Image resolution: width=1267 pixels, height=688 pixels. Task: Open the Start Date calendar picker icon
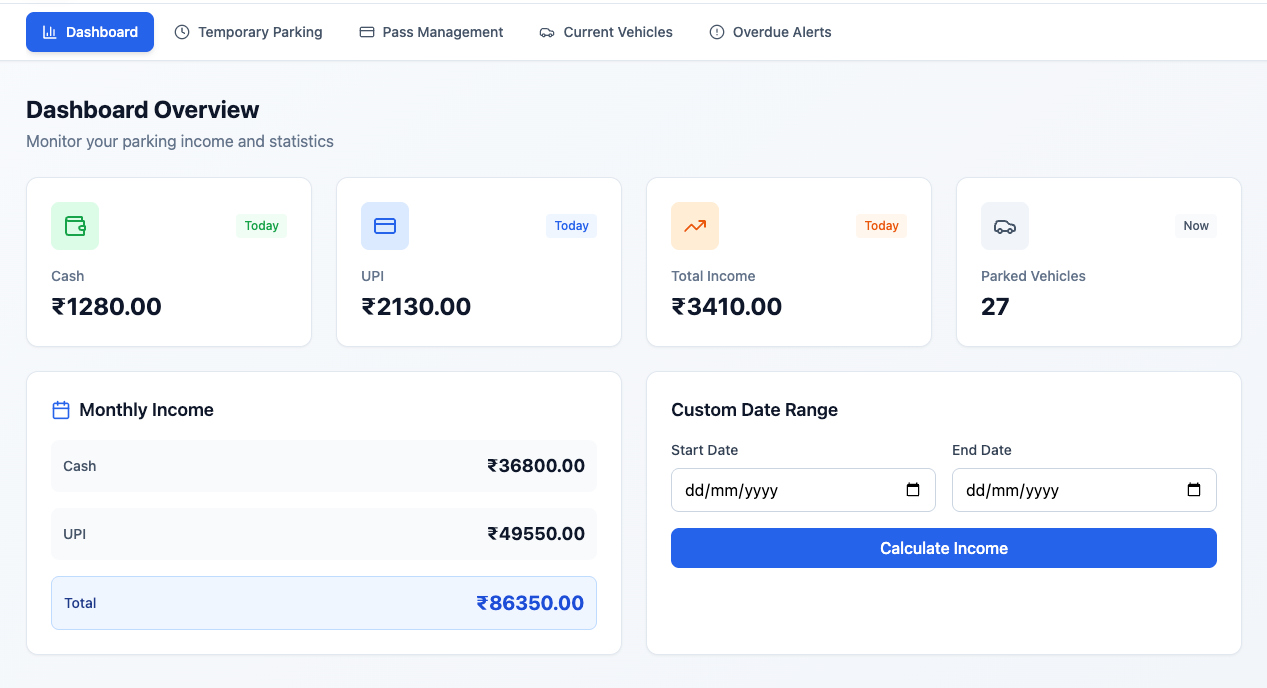[x=913, y=490]
